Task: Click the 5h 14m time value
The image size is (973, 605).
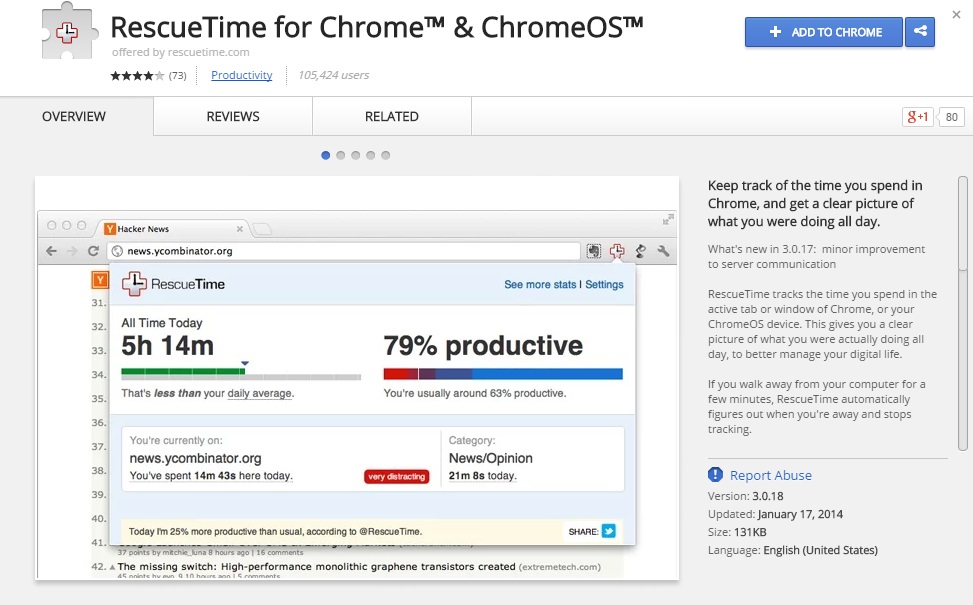Action: click(168, 346)
